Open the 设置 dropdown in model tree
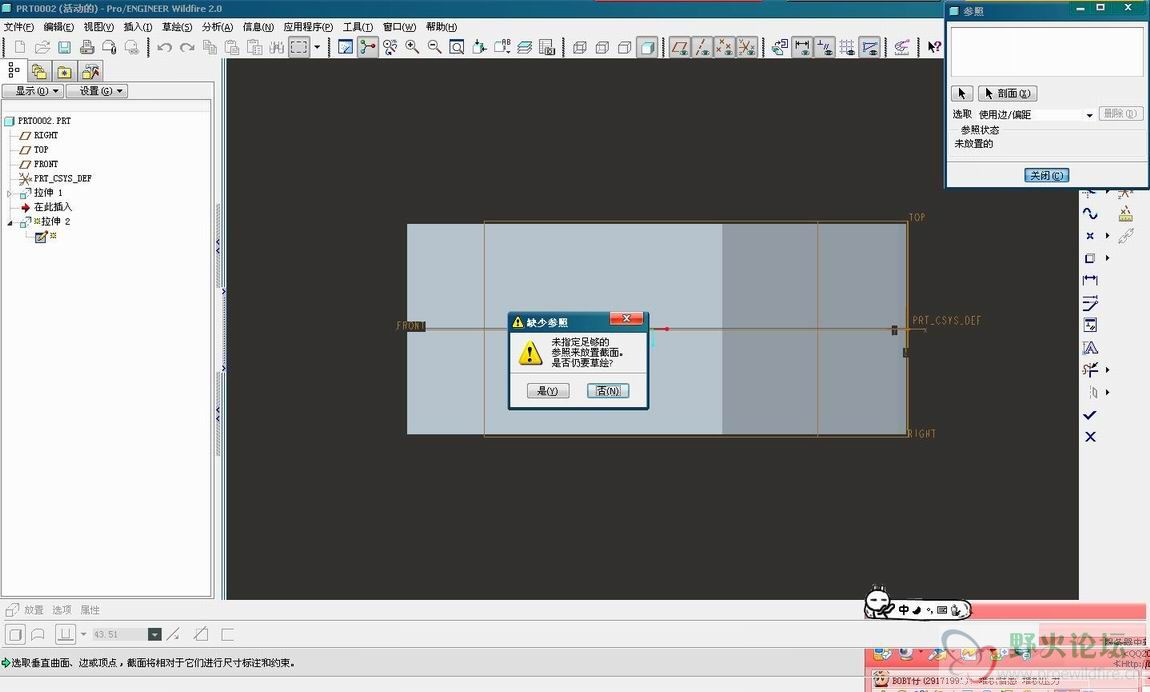The height and width of the screenshot is (692, 1150). pyautogui.click(x=97, y=91)
